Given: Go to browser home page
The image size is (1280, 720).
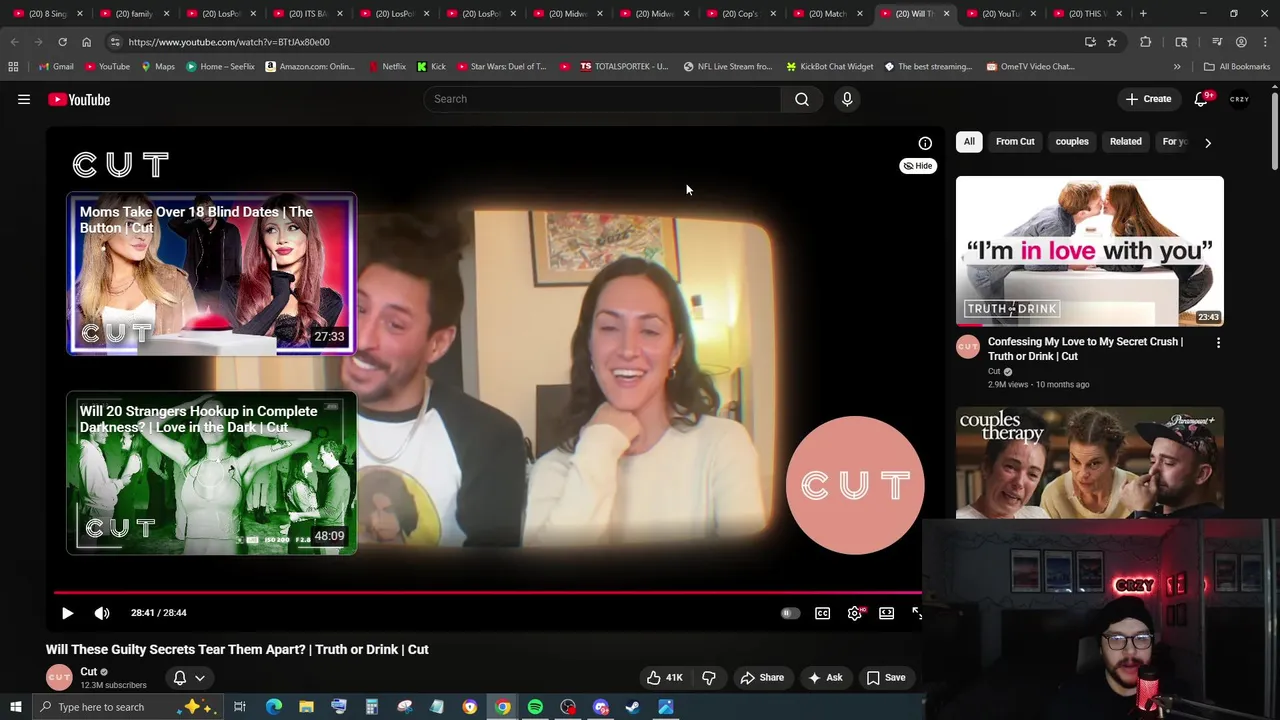Looking at the screenshot, I should coord(86,42).
